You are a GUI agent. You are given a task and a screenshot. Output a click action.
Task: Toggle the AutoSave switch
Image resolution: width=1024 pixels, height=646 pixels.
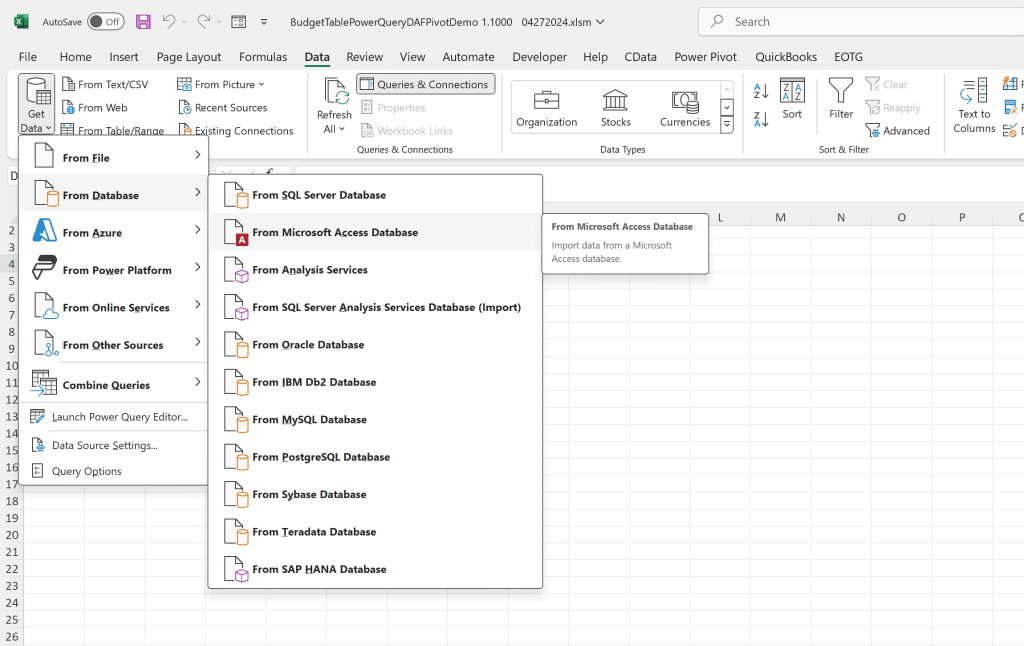coord(105,21)
